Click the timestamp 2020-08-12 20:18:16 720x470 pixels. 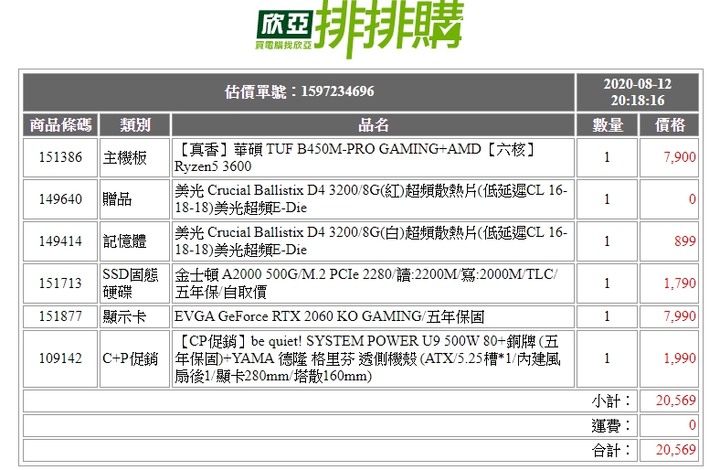(637, 92)
